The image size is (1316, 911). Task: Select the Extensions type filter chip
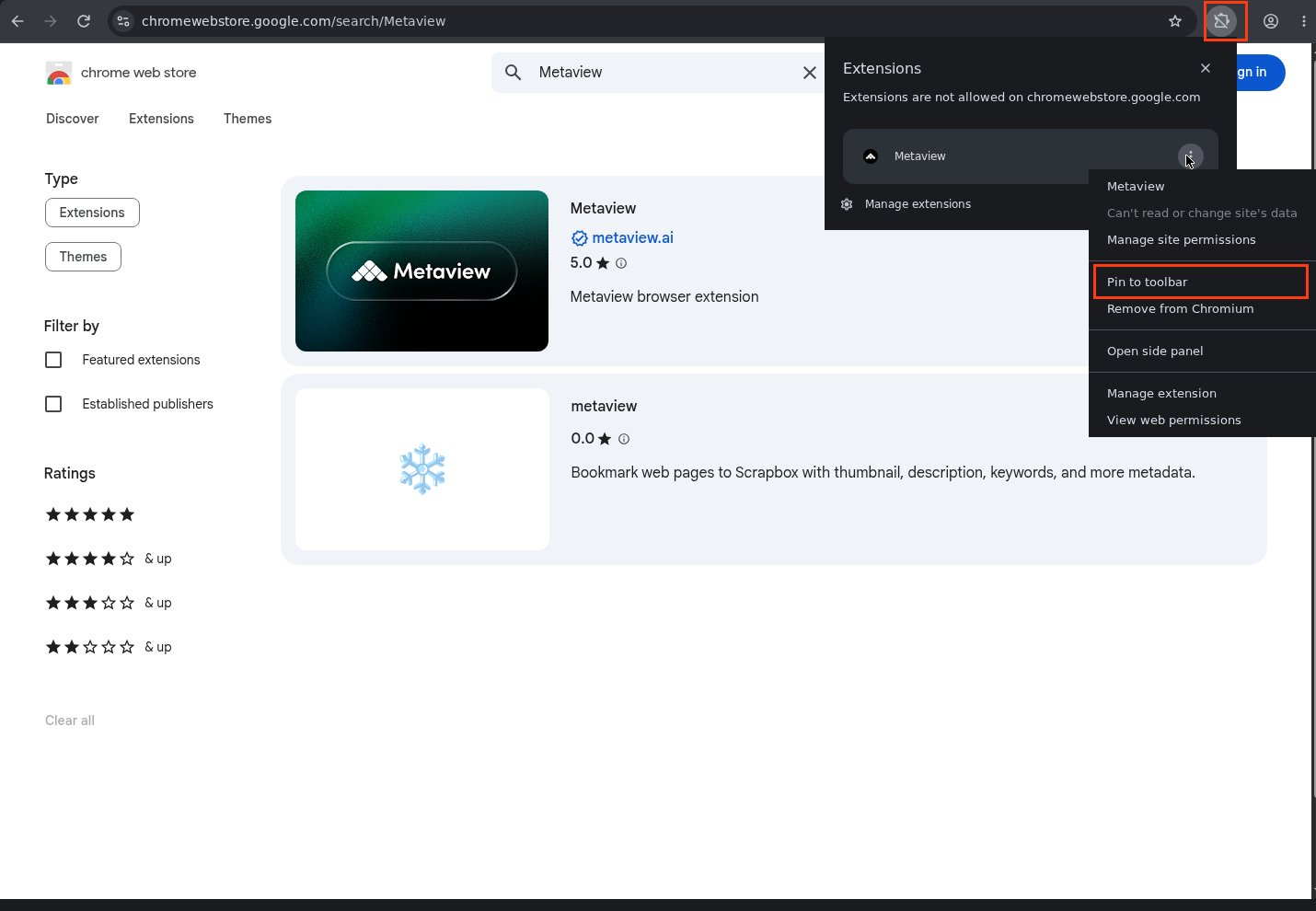(x=92, y=213)
